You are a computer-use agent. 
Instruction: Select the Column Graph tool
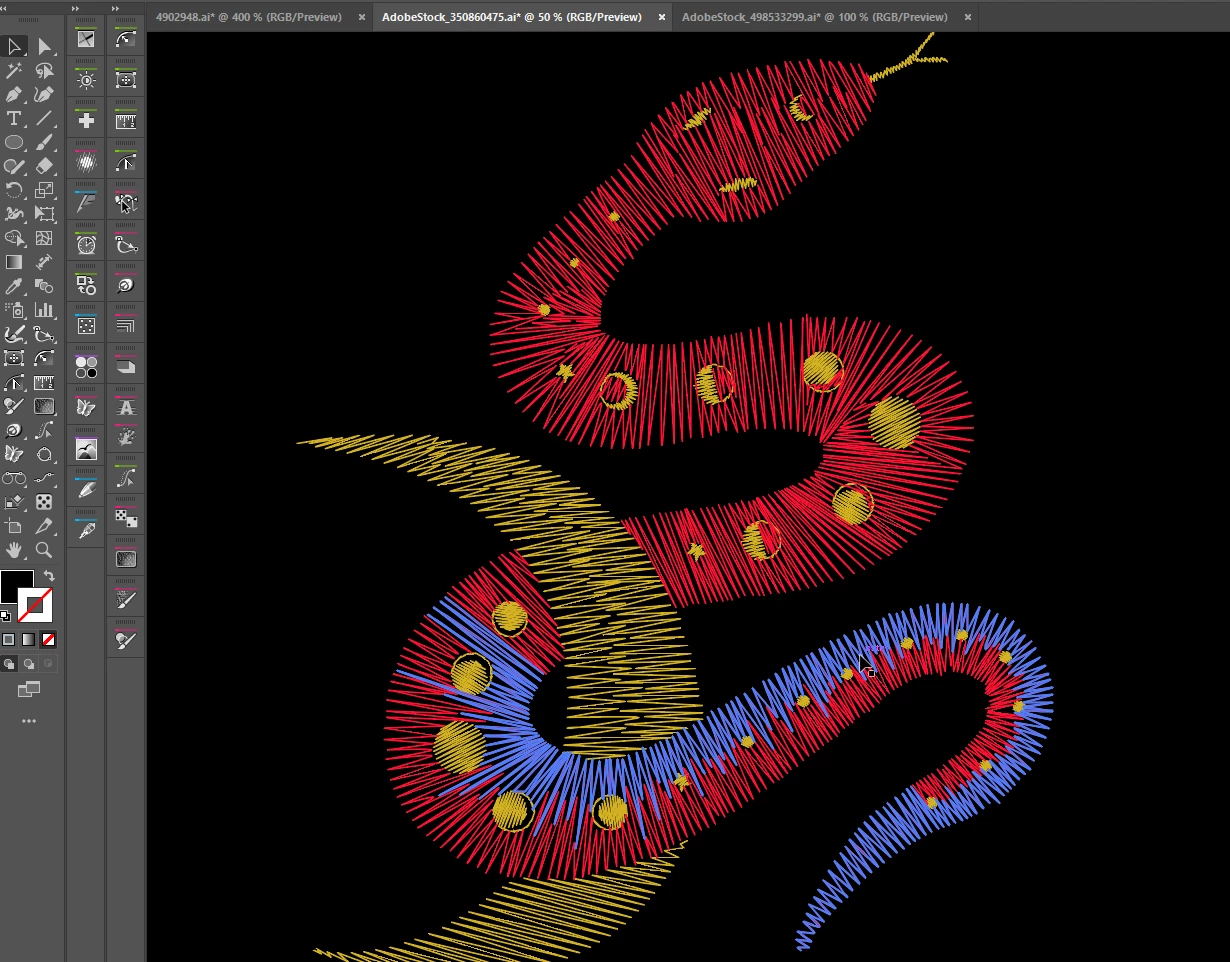pyautogui.click(x=44, y=310)
